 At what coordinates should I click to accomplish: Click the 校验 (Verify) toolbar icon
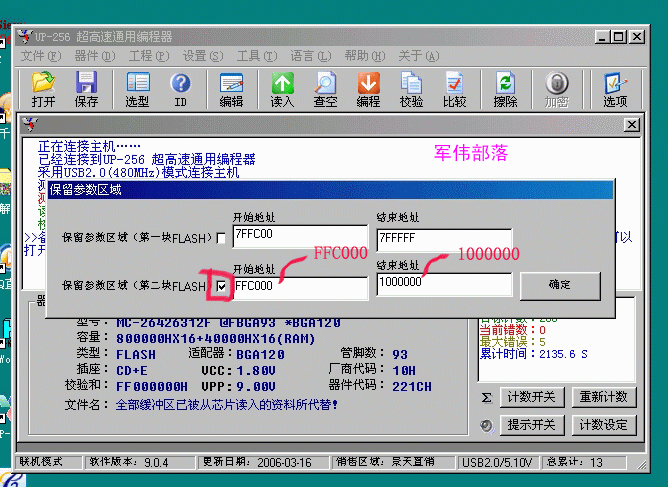(x=411, y=89)
